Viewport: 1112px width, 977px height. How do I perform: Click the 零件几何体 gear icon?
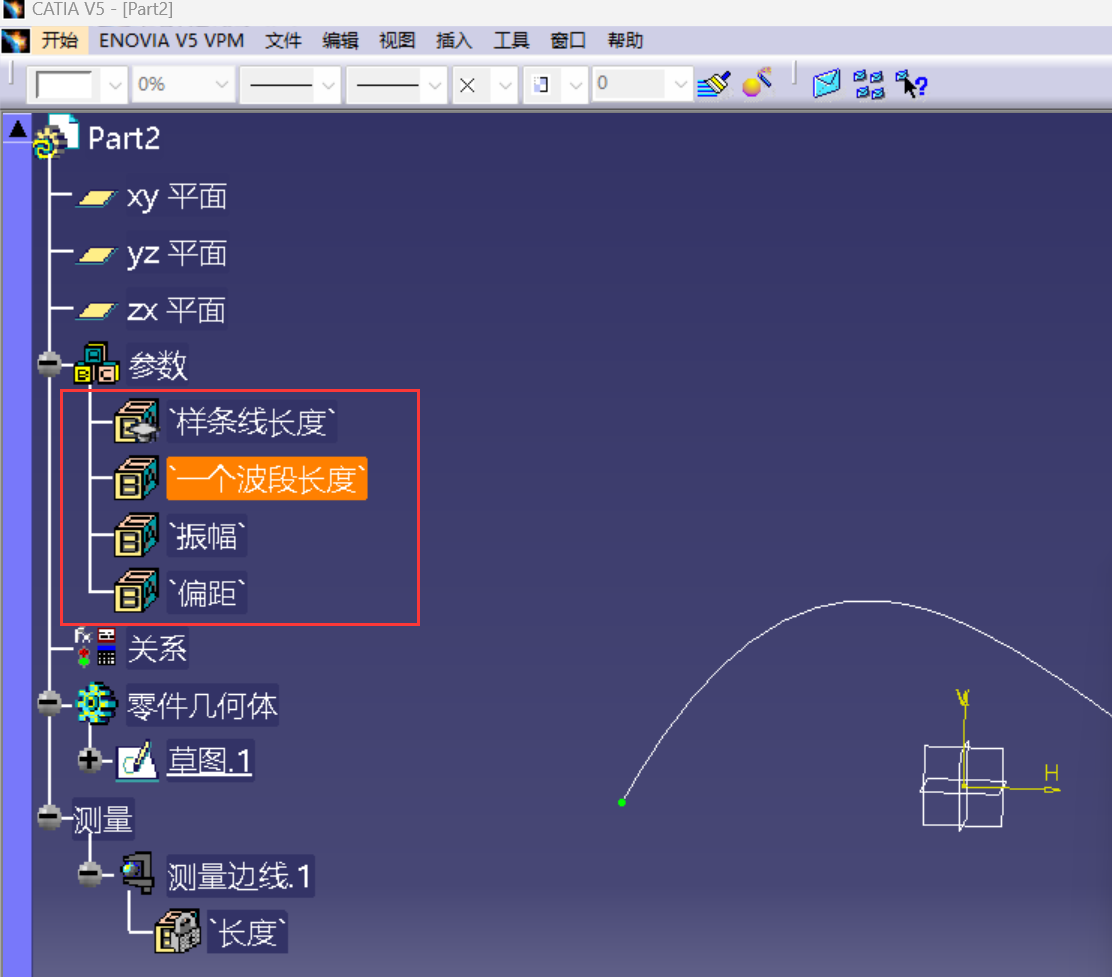(x=96, y=703)
